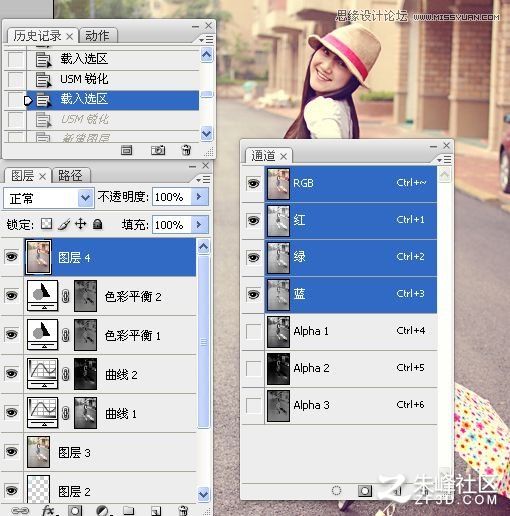Add layer style fx icon

click(x=49, y=510)
